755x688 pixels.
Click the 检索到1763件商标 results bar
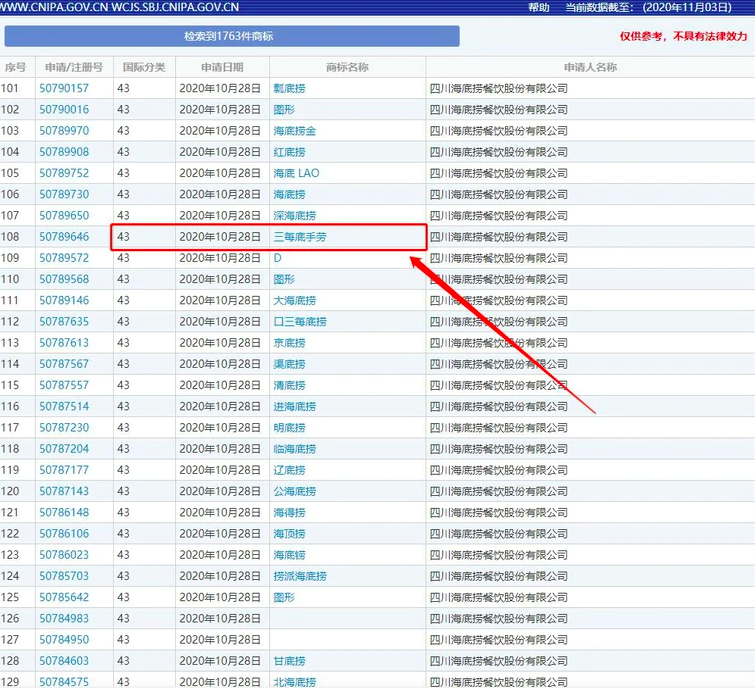(231, 36)
